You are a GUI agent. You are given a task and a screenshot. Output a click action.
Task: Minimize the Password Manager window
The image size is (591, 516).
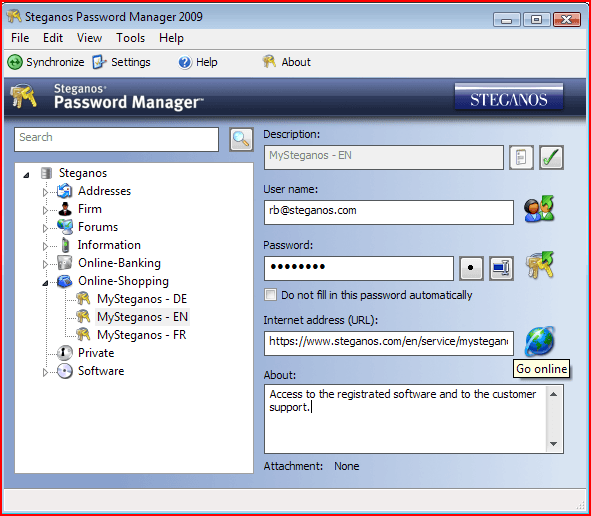coord(507,20)
